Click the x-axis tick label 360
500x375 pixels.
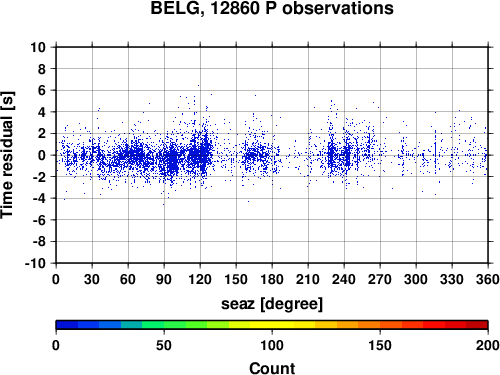pos(488,279)
